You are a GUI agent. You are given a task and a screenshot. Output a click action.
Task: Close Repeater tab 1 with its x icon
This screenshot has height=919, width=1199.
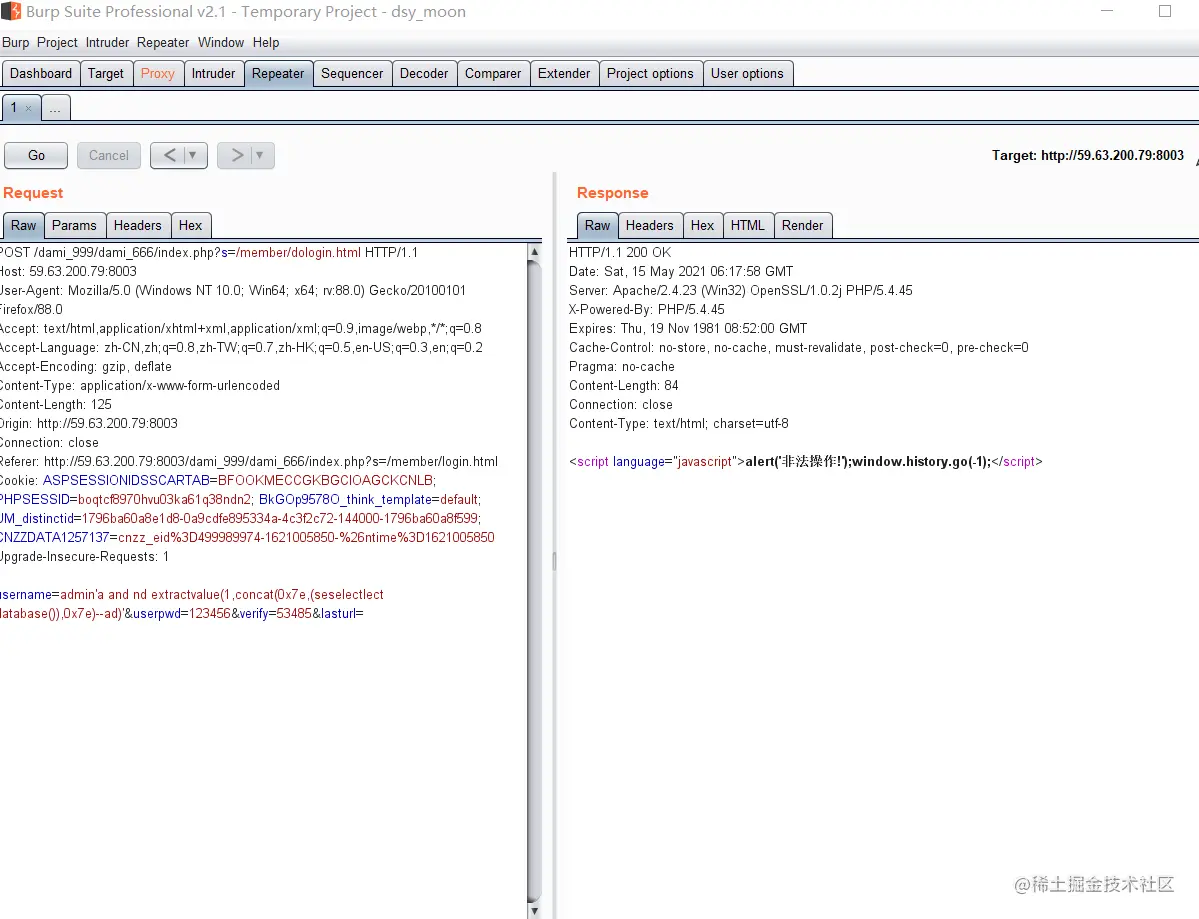(x=28, y=109)
